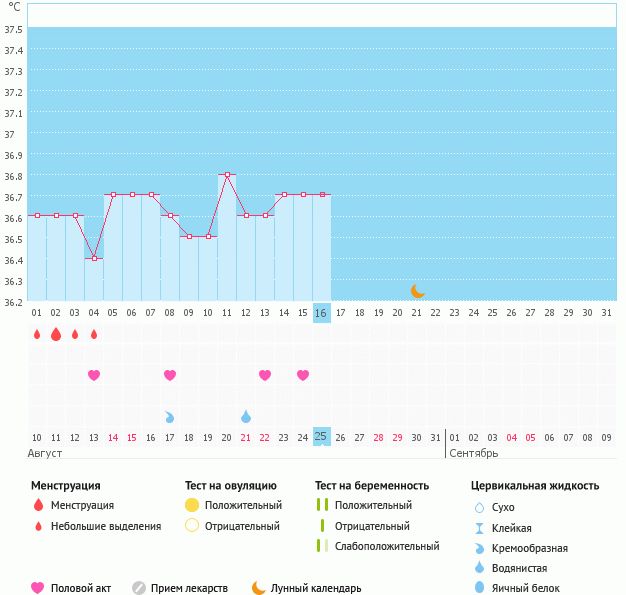Click the orange moon icon on the chart

(x=418, y=291)
